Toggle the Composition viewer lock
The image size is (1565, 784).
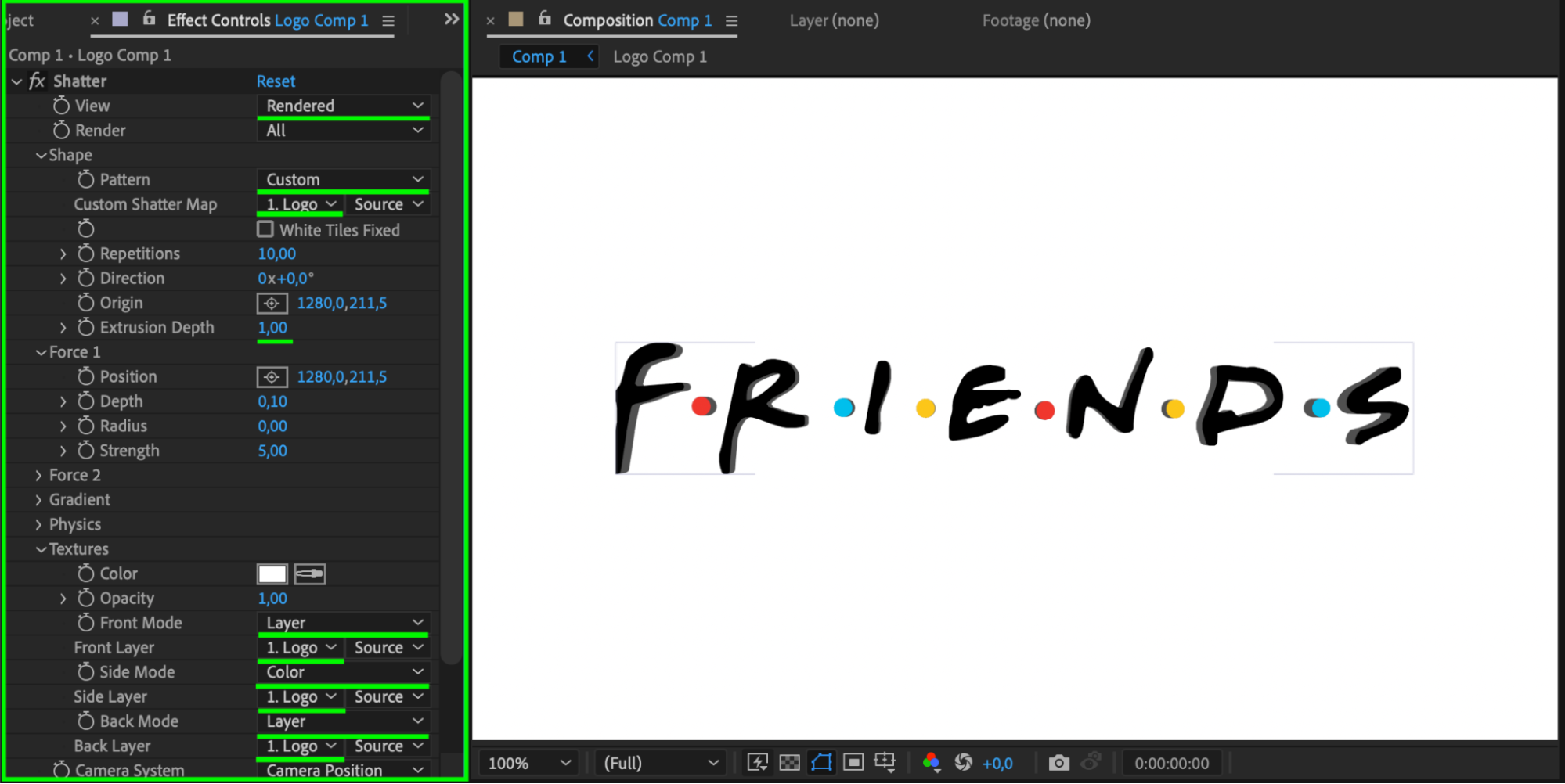click(x=545, y=18)
